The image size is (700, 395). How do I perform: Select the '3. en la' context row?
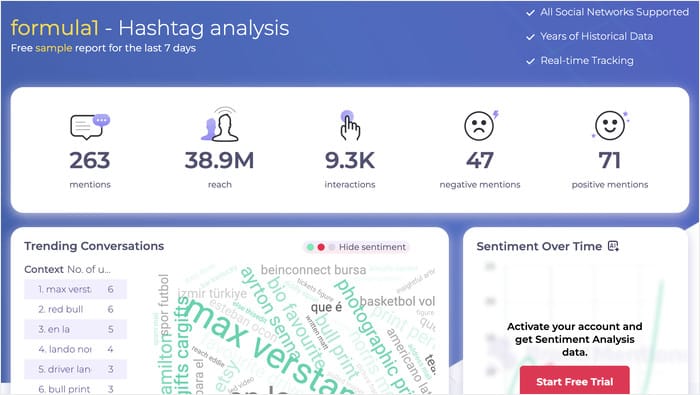75,329
